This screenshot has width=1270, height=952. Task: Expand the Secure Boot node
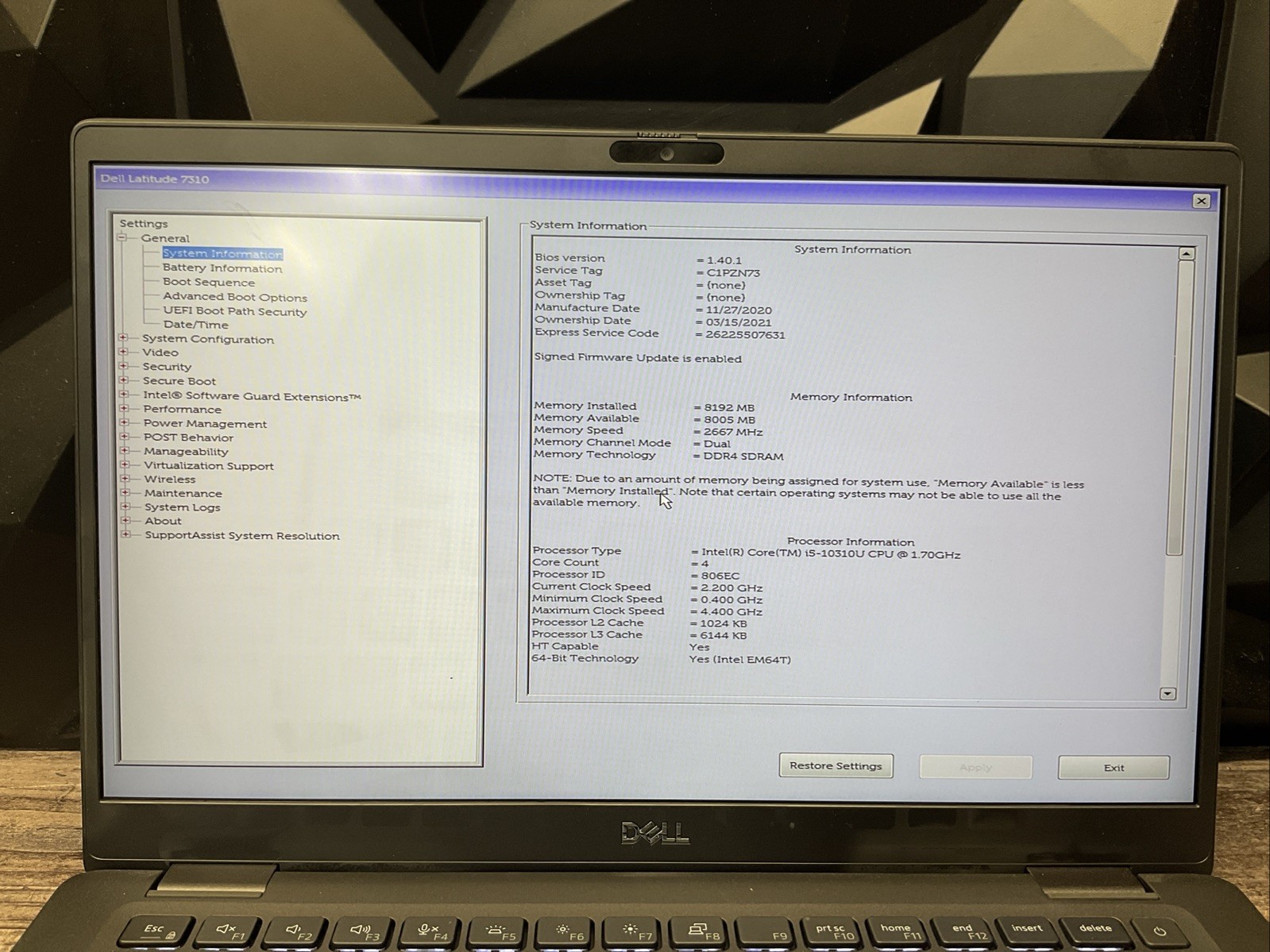click(123, 380)
